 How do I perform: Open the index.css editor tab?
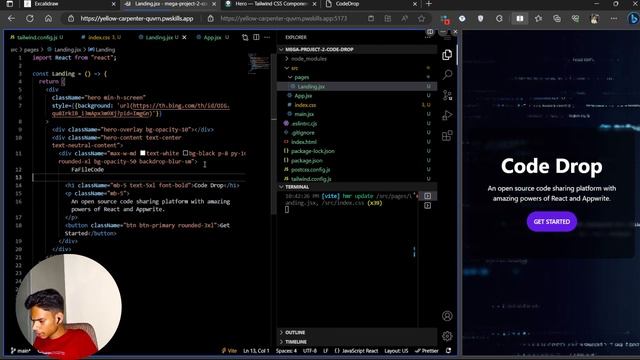pyautogui.click(x=100, y=37)
